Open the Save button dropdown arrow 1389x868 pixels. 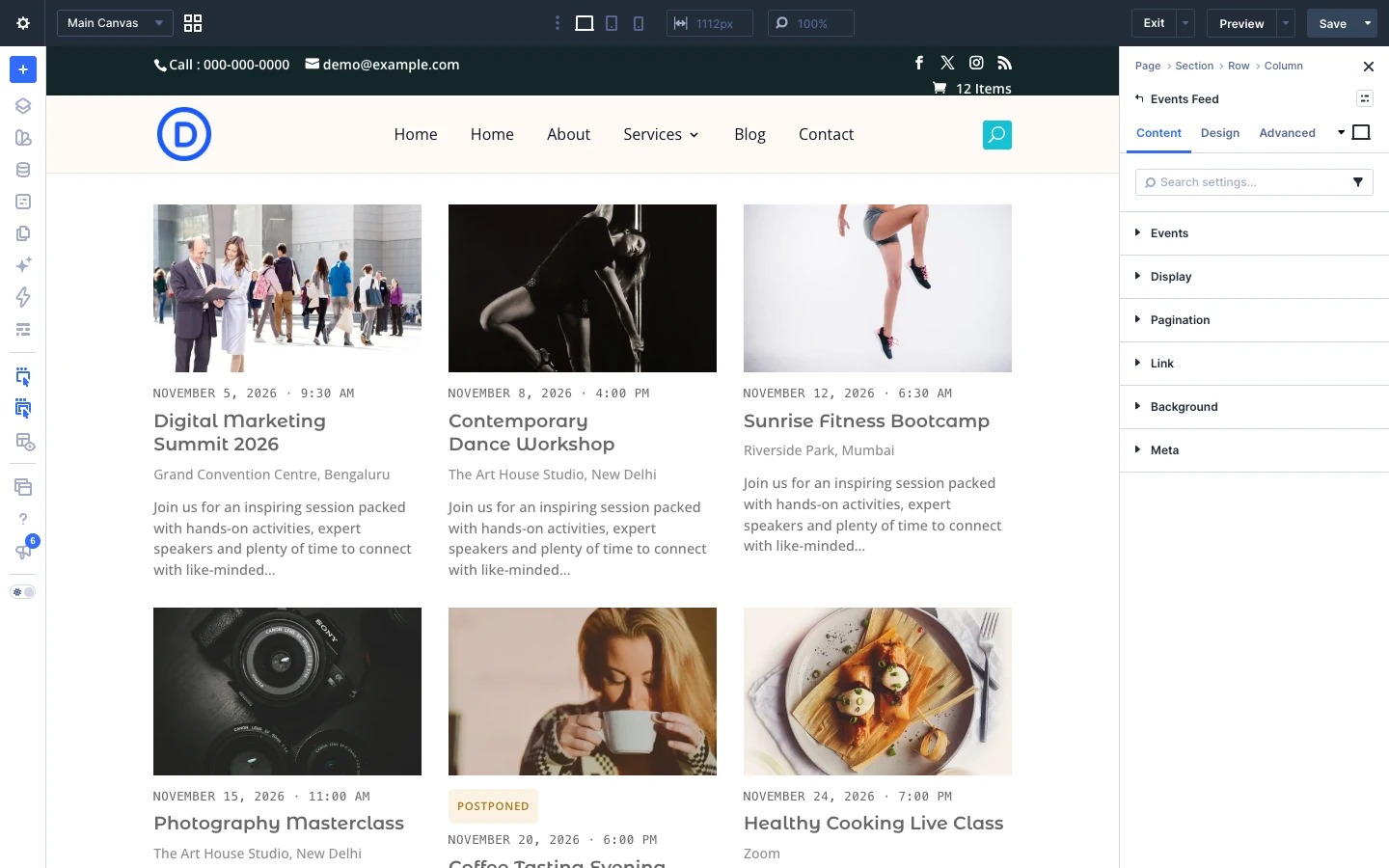1368,23
